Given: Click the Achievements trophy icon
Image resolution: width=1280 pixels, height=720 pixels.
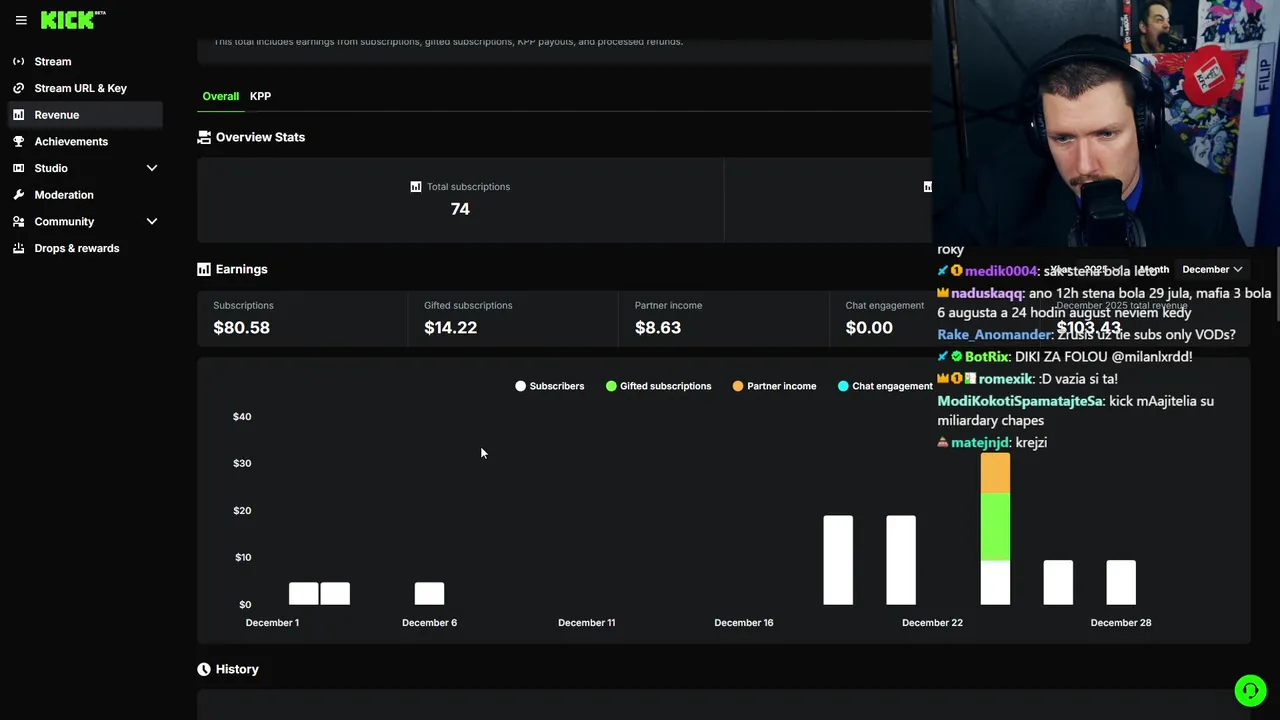Looking at the screenshot, I should 18,142.
